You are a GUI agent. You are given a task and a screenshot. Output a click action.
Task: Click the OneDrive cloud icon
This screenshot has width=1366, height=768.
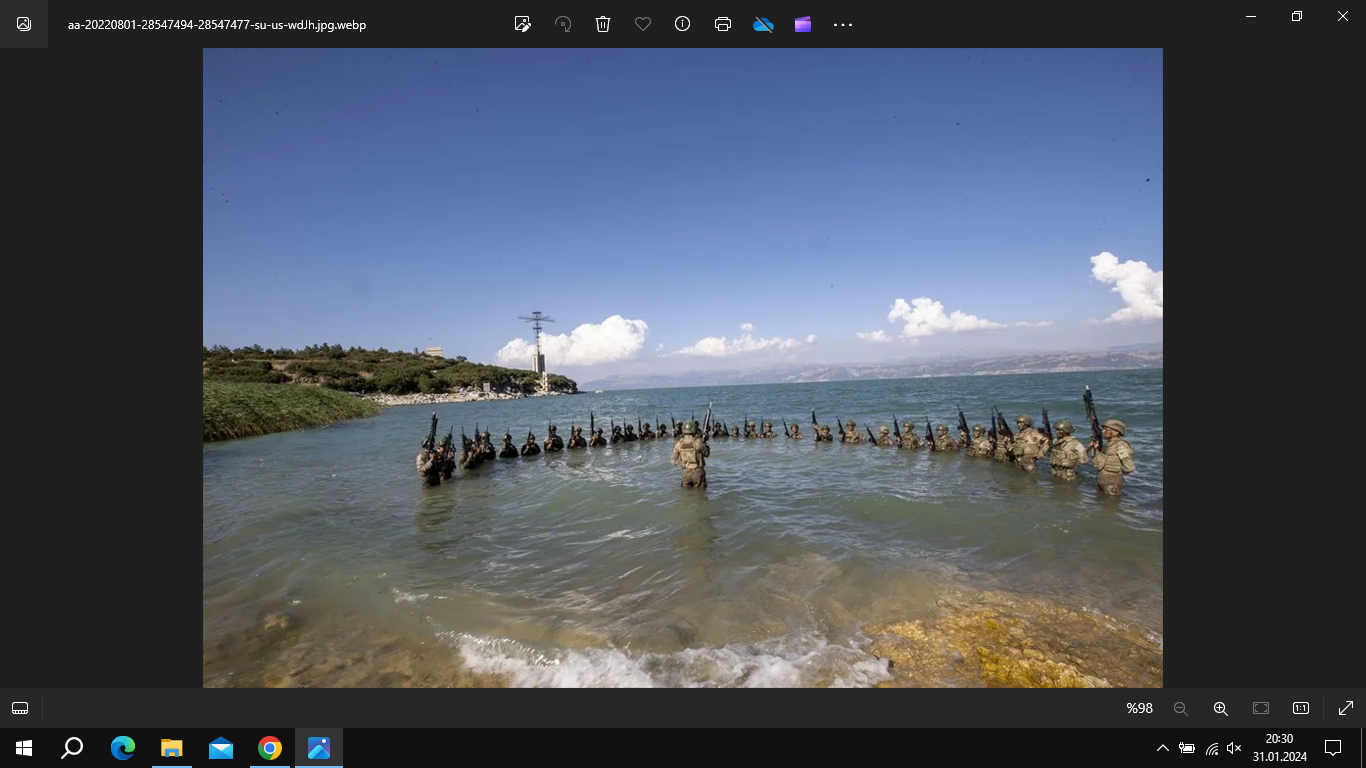(763, 24)
